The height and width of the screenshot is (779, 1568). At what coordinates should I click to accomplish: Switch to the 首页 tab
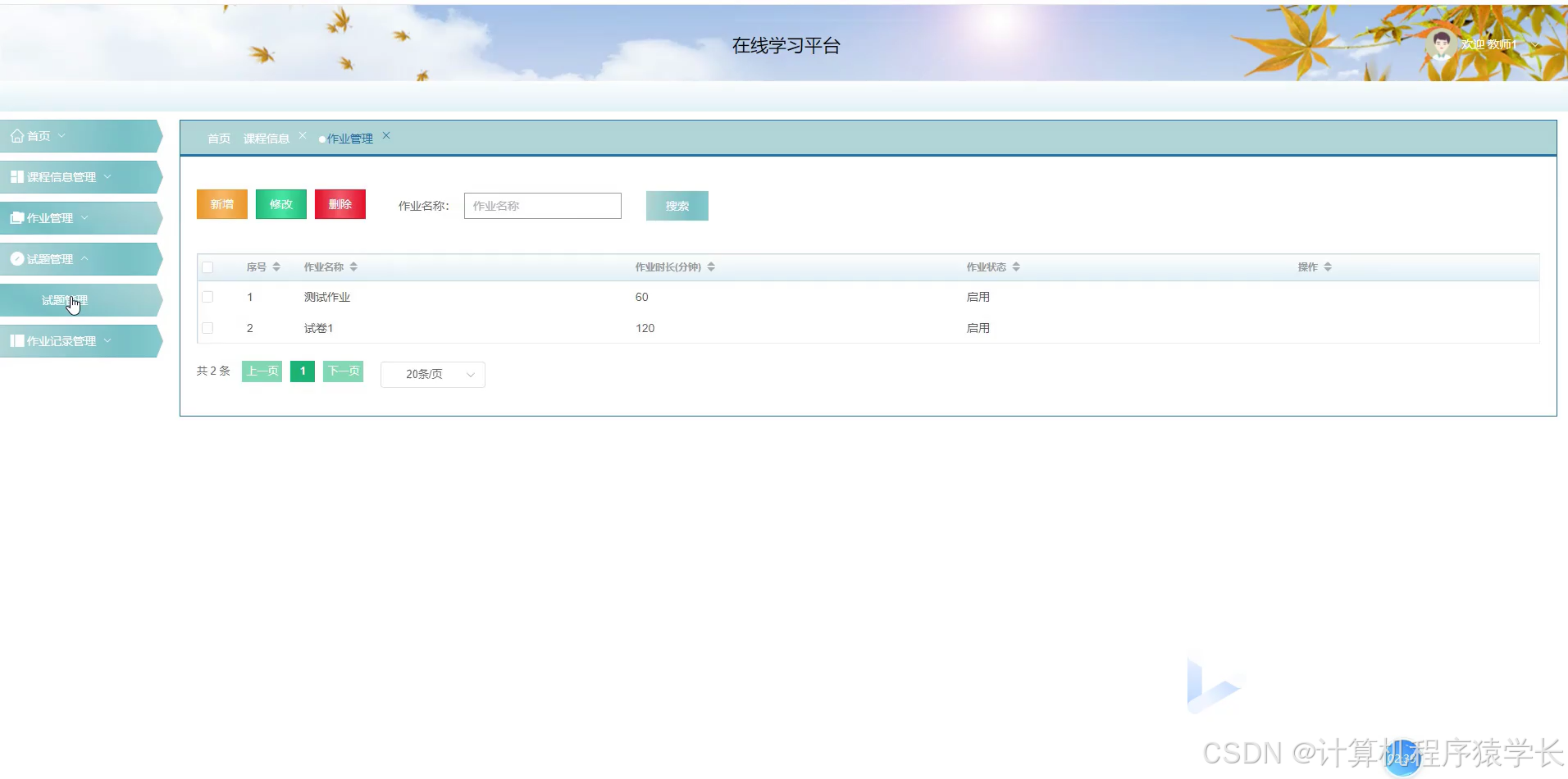pos(217,138)
